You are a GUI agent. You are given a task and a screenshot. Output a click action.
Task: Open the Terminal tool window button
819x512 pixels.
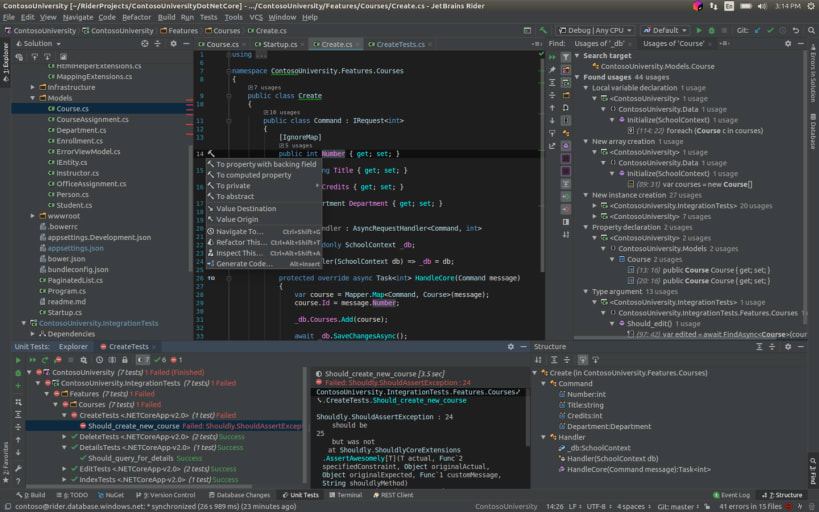point(347,495)
